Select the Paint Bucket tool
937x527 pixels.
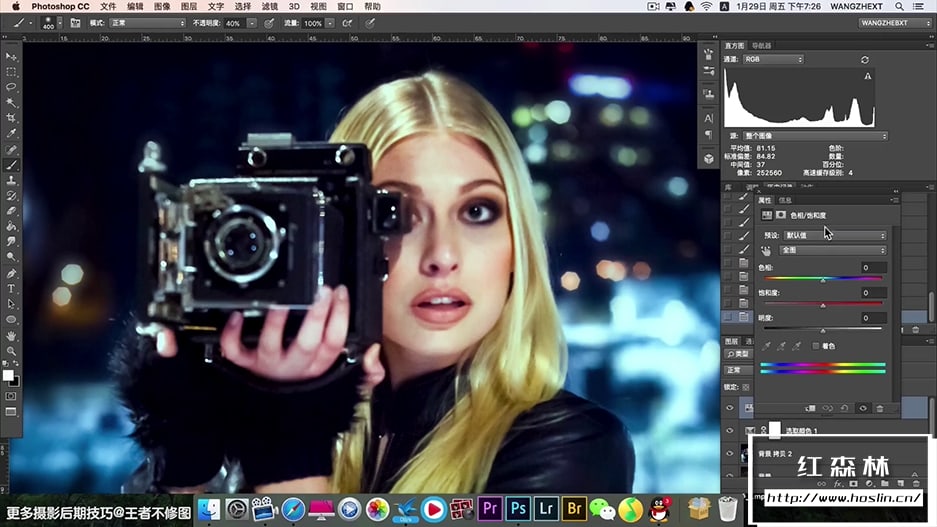[11, 226]
